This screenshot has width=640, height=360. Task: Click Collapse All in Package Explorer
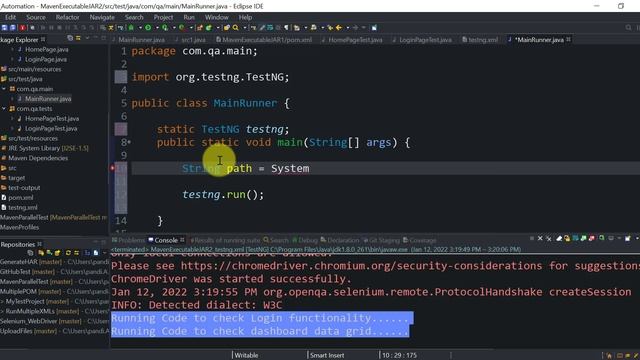[70, 38]
